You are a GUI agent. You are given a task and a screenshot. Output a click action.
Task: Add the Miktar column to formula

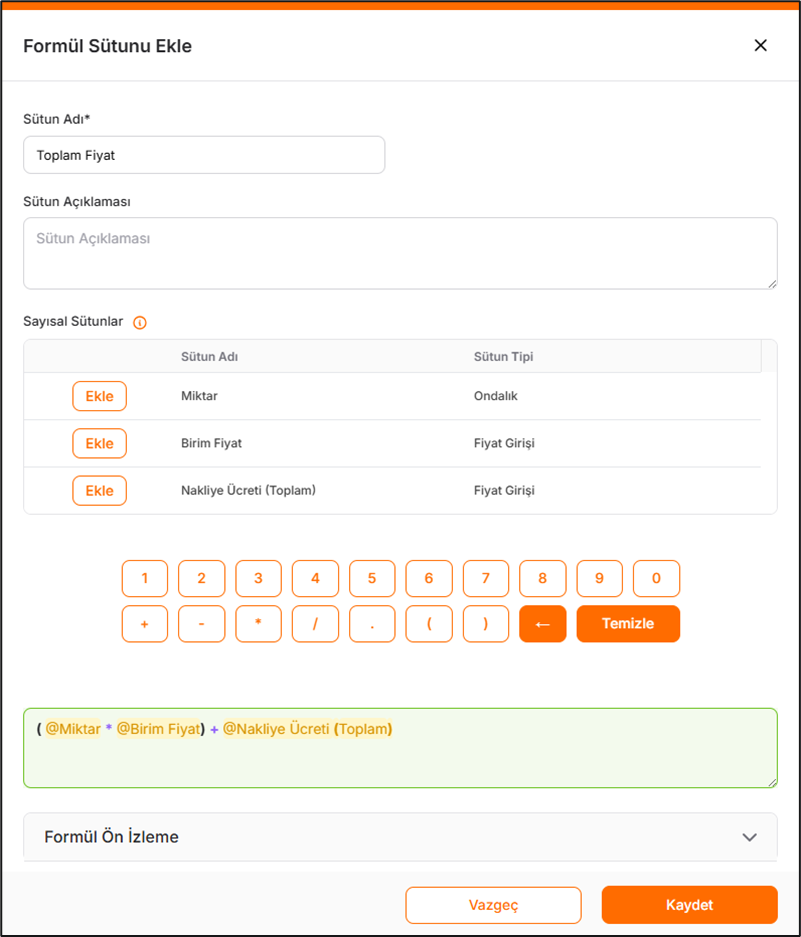[100, 396]
